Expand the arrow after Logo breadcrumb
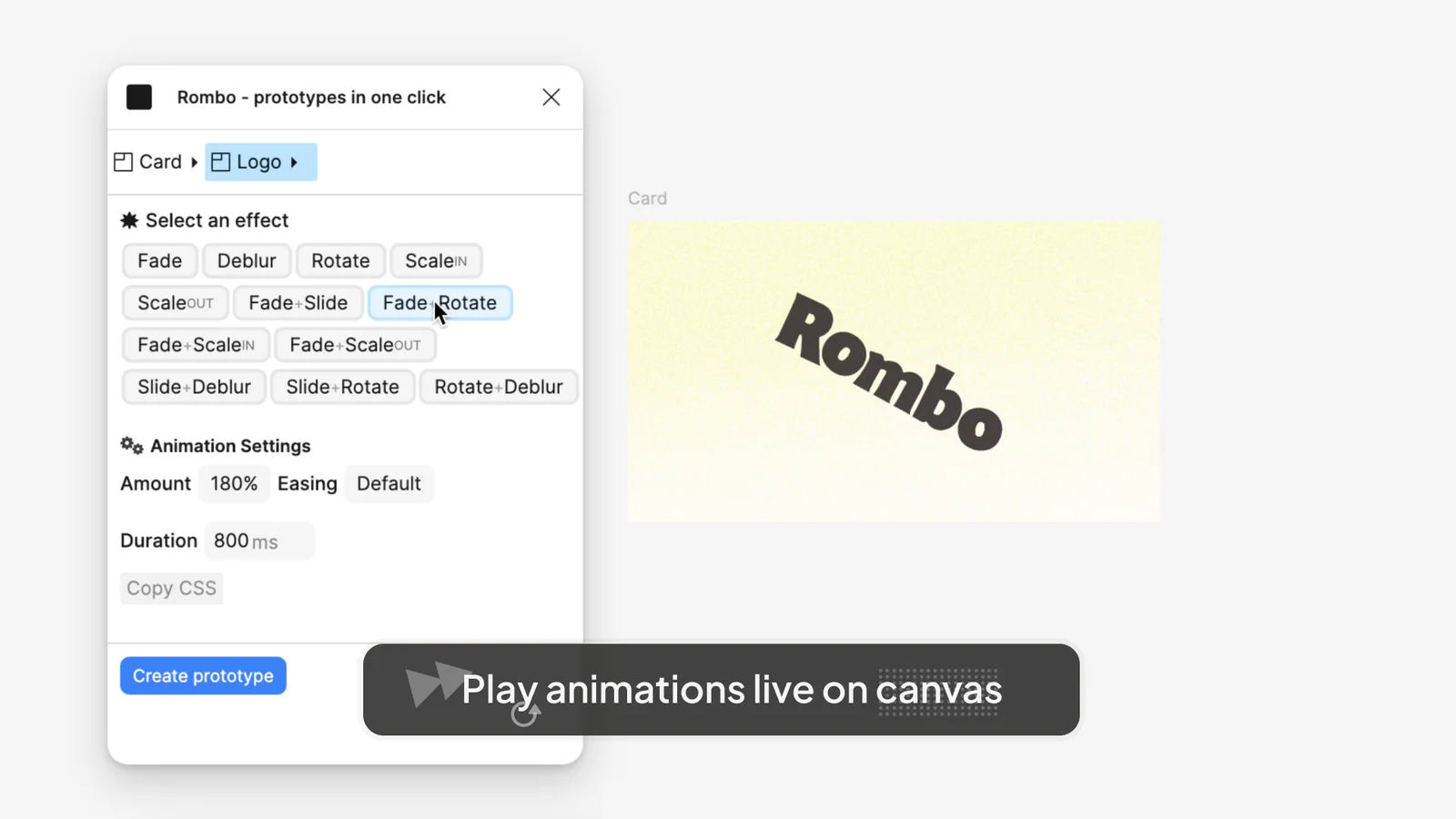The image size is (1456, 819). point(294,162)
